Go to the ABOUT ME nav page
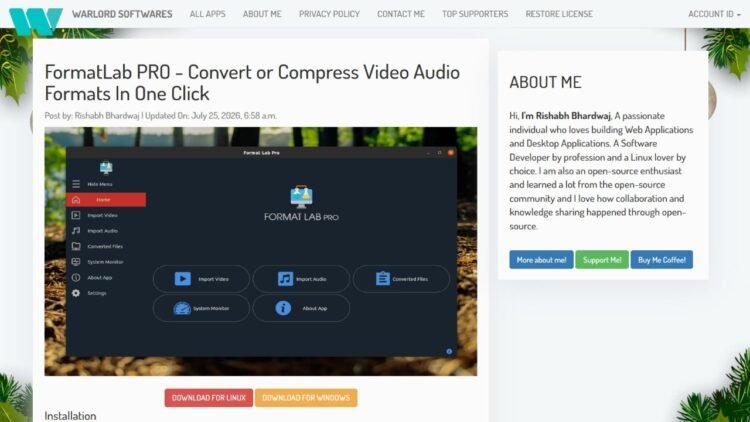The height and width of the screenshot is (422, 750). pyautogui.click(x=262, y=14)
